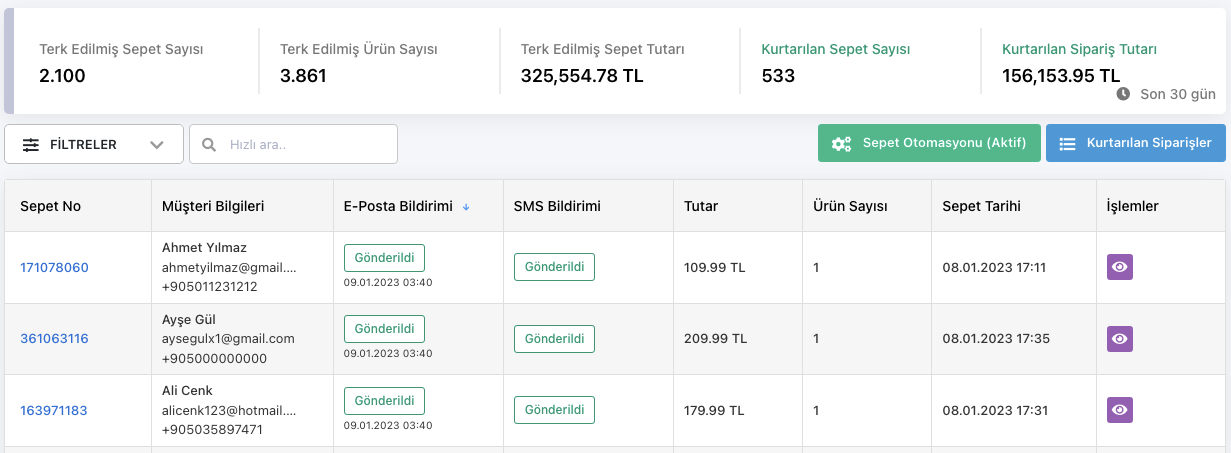The height and width of the screenshot is (453, 1231).
Task: Expand the FİLTRELER dropdown chevron
Action: tap(157, 144)
